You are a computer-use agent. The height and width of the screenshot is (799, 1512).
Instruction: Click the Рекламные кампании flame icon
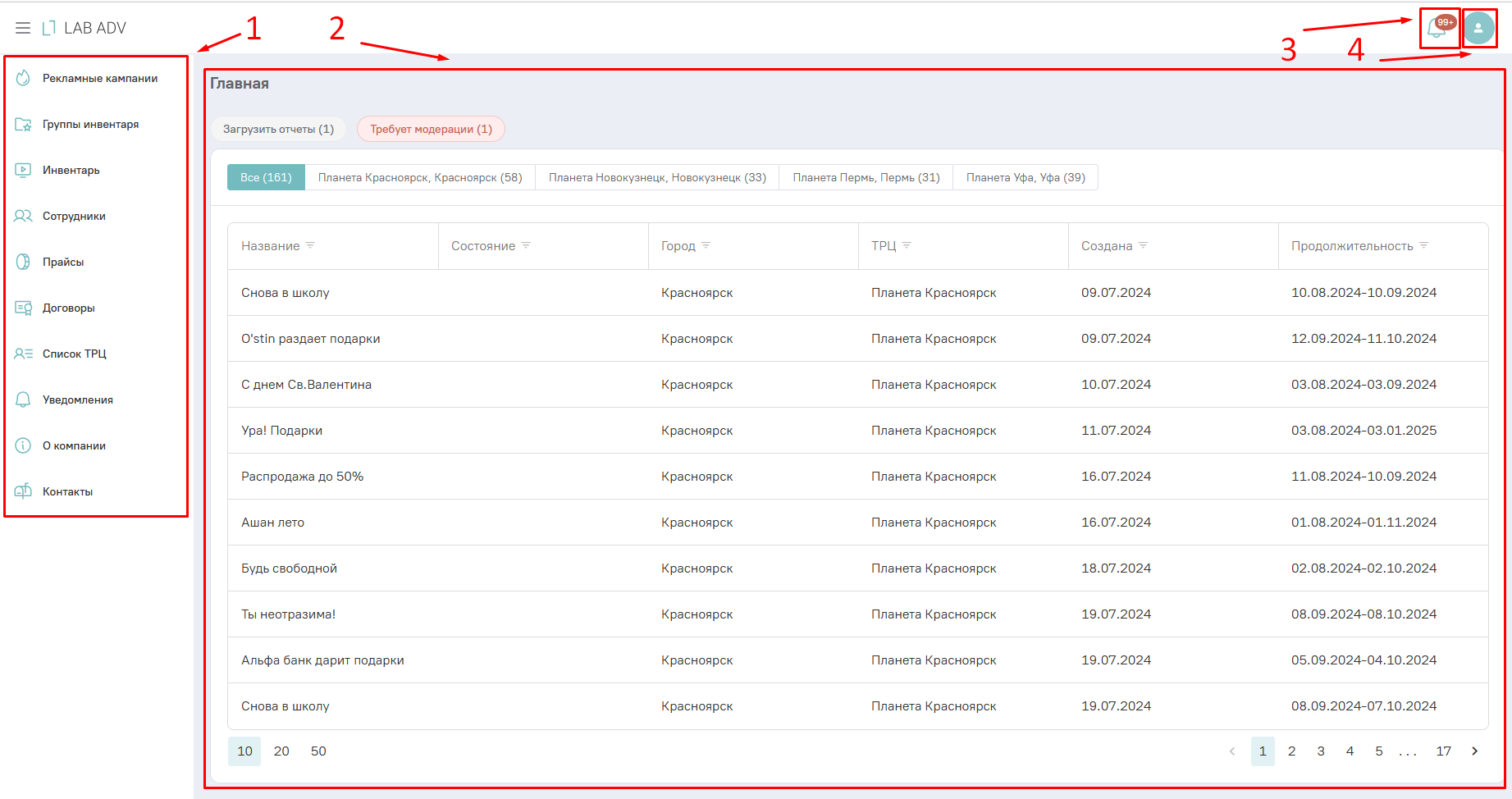pyautogui.click(x=23, y=78)
